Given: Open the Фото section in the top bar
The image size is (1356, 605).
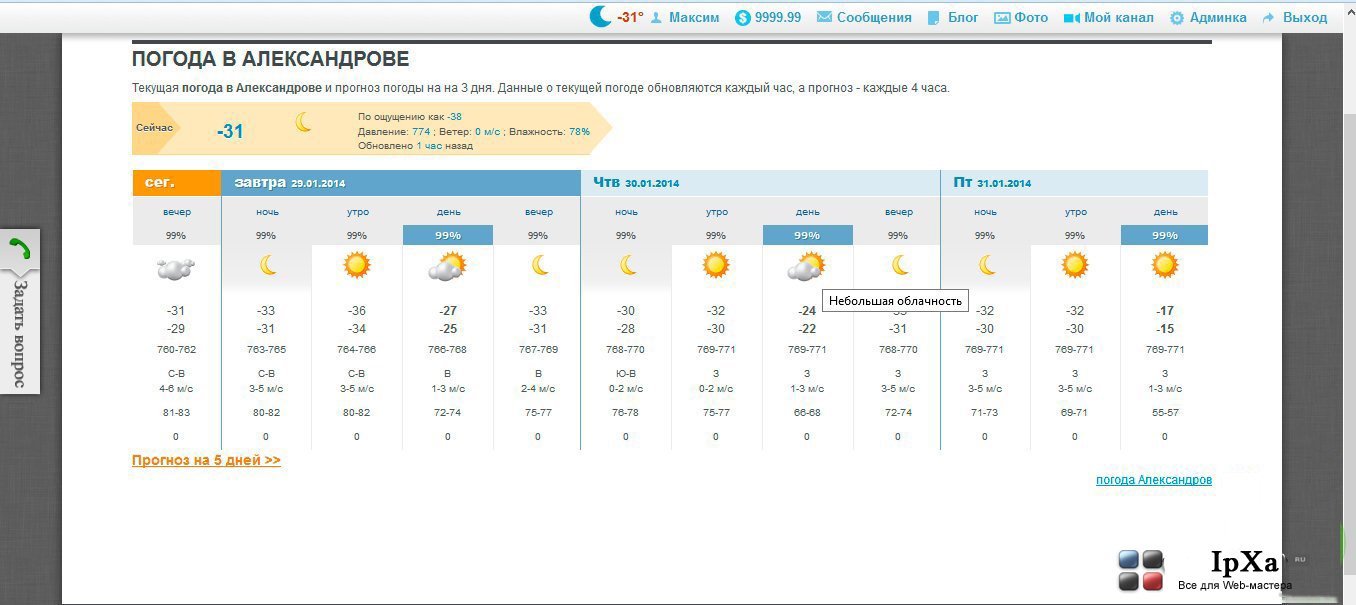Looking at the screenshot, I should tap(1021, 17).
